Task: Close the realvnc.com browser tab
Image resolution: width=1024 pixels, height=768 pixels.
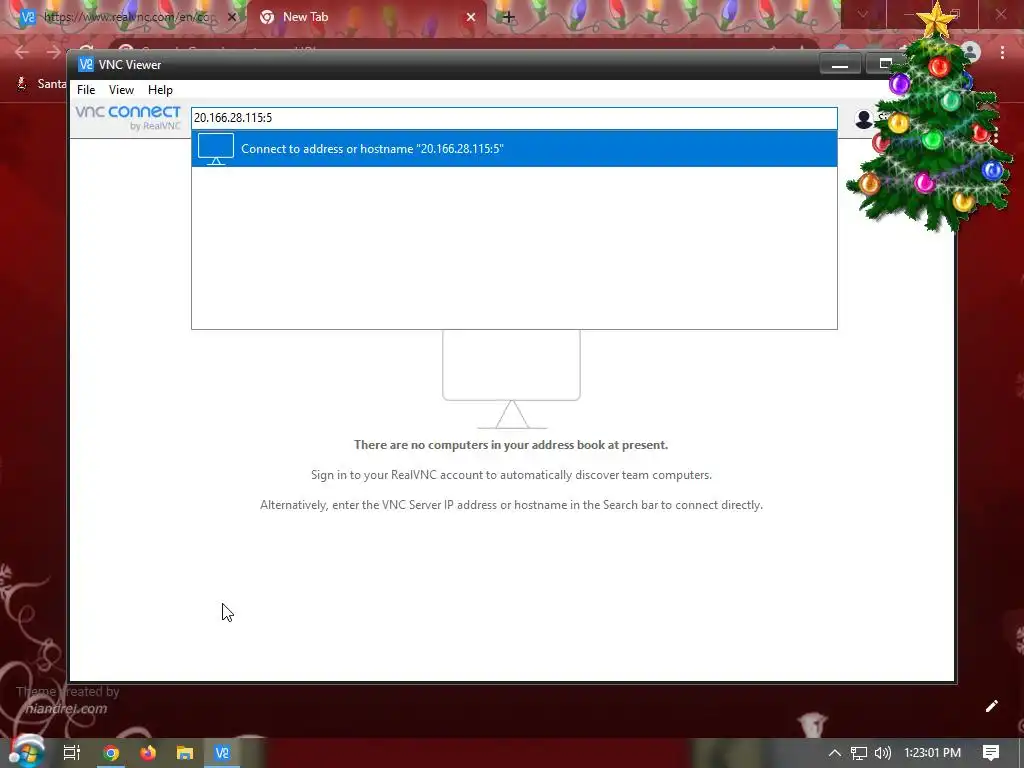Action: (x=232, y=18)
